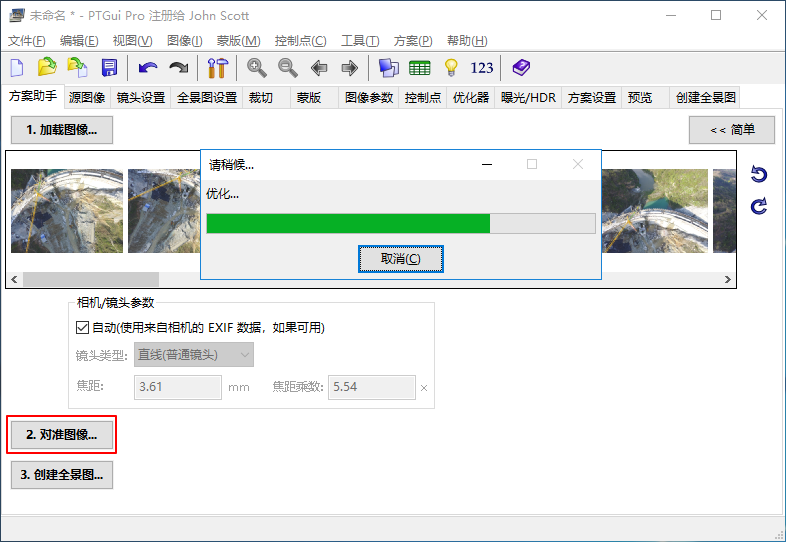The width and height of the screenshot is (786, 542).
Task: Open the control point table green grid icon
Action: pos(420,68)
